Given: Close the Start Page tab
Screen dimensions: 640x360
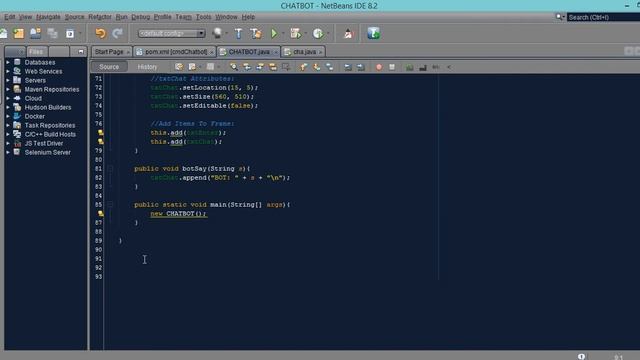Looking at the screenshot, I should [128, 52].
